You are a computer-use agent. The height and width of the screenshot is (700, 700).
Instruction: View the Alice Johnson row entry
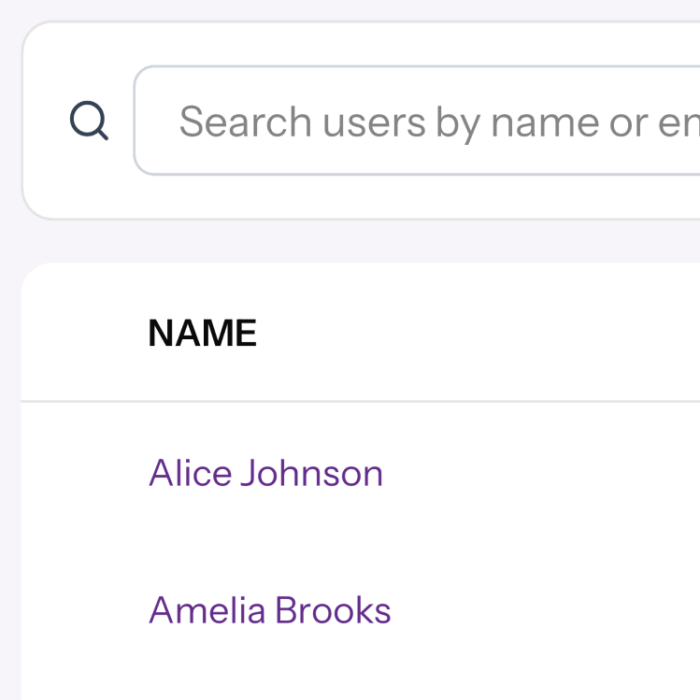[x=266, y=473]
